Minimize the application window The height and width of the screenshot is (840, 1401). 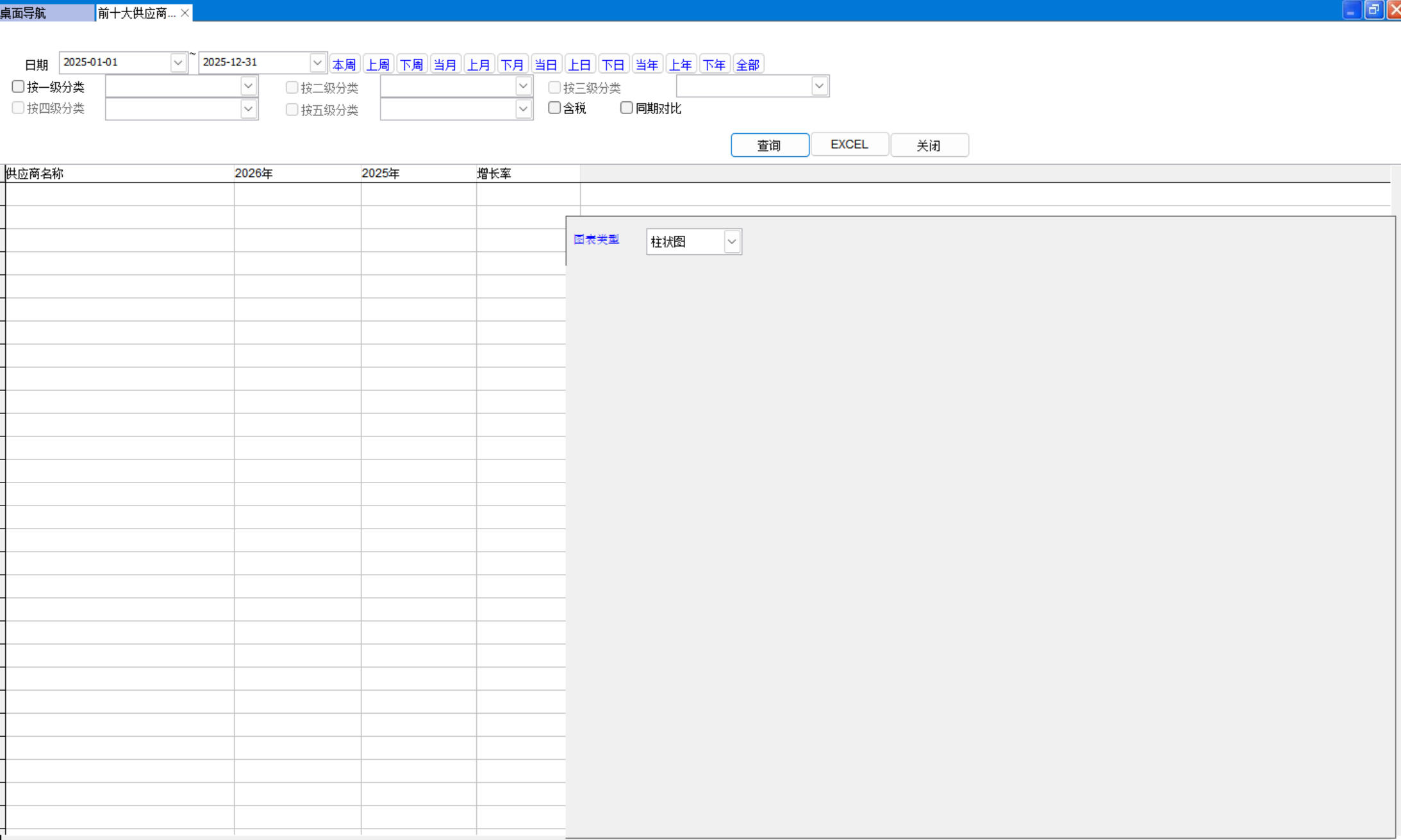point(1351,10)
